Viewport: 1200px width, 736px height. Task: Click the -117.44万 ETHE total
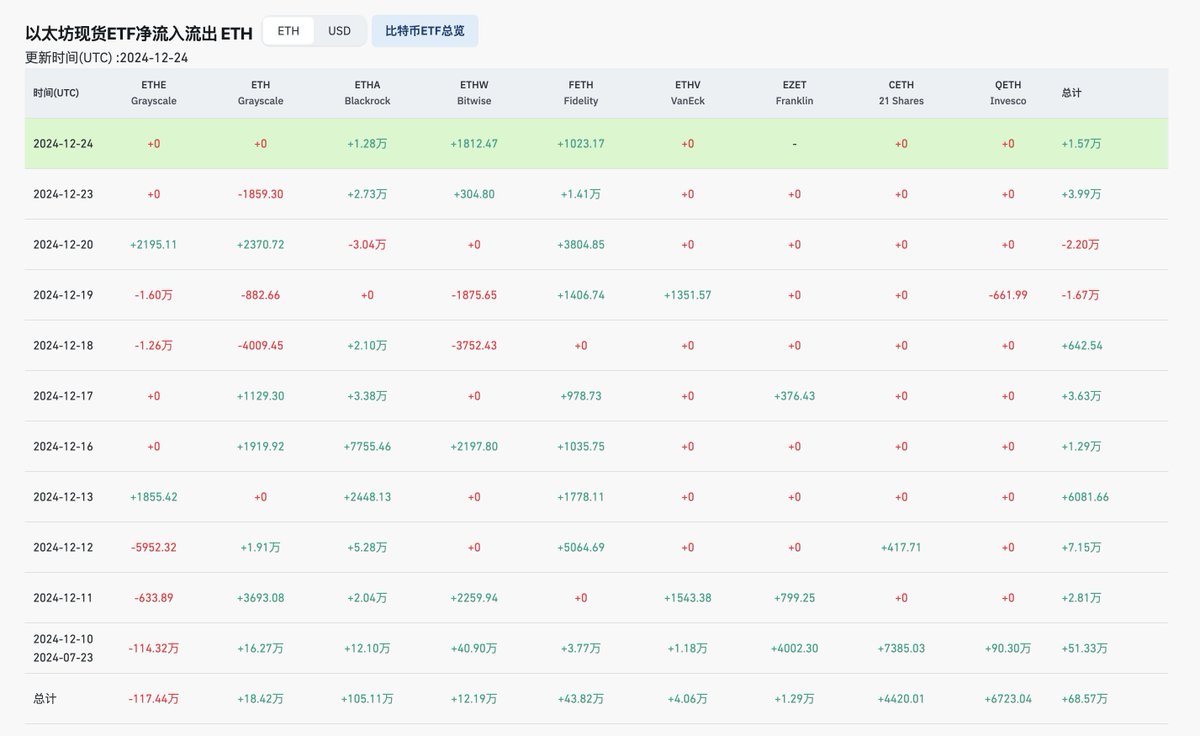(x=154, y=699)
